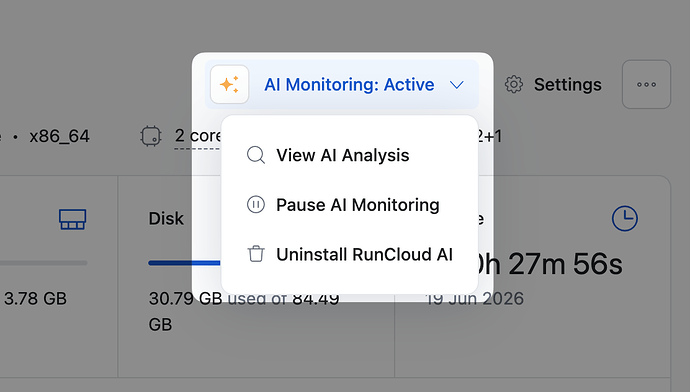This screenshot has width=690, height=392.
Task: Click the blue uptime clock icon
Action: (x=624, y=218)
